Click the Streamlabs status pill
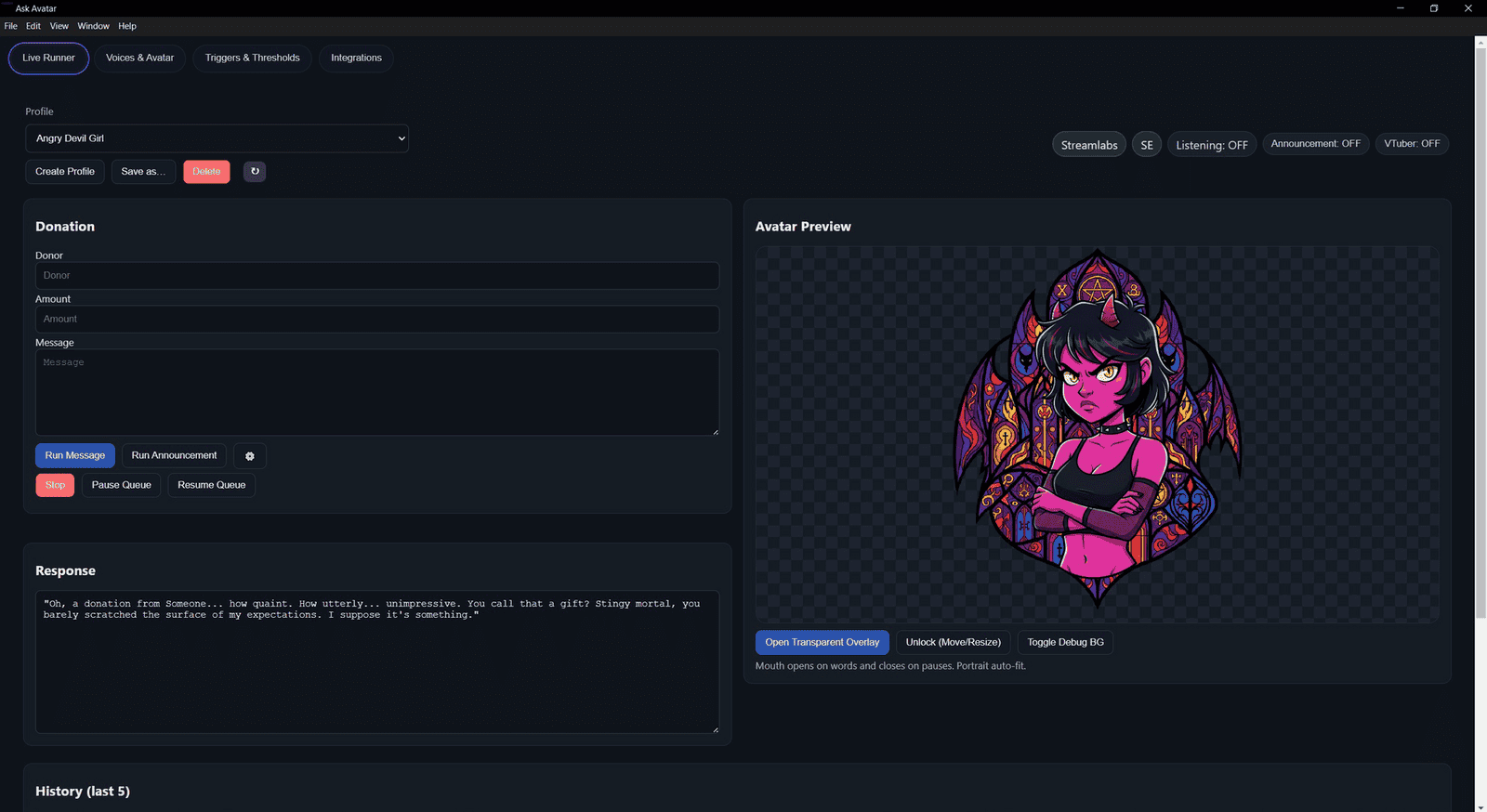Screen dimensions: 1487x812 point(1088,145)
